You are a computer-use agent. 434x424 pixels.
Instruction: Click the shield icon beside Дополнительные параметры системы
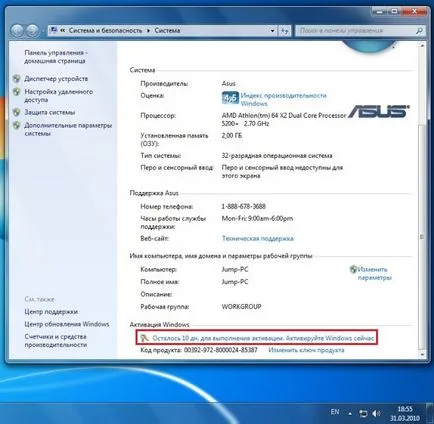[16, 126]
